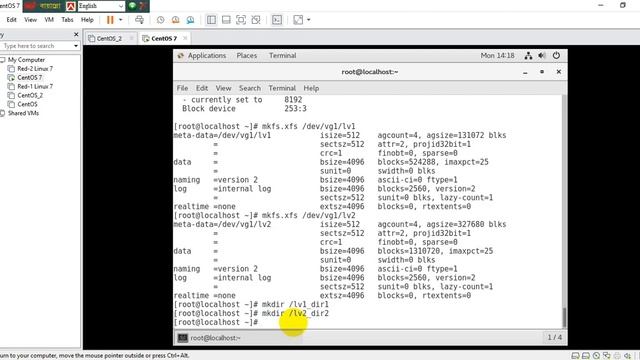Toggle the Show Library sidebar icon
Viewport: 640px width, 360px height.
(211, 20)
